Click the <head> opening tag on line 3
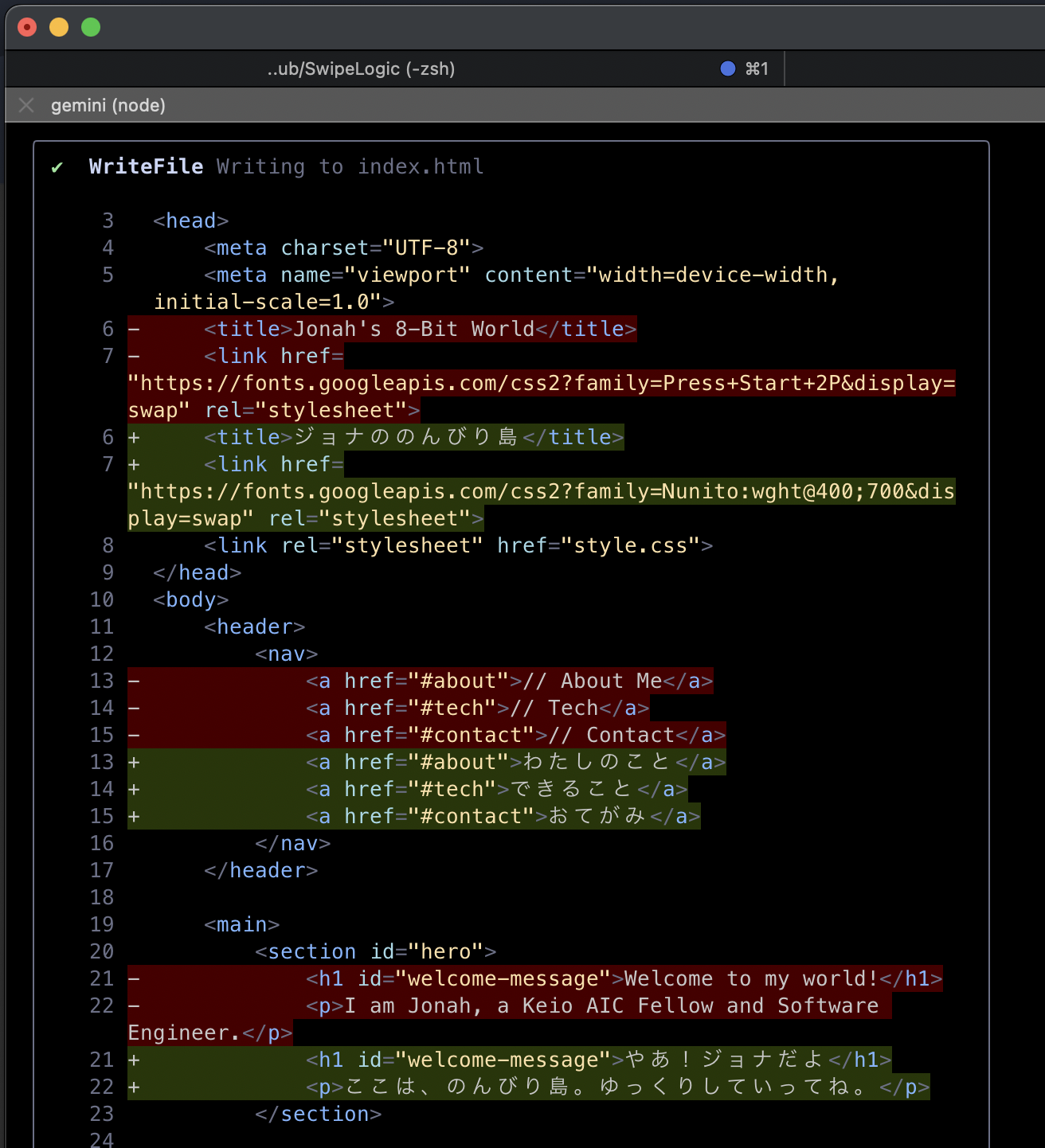This screenshot has width=1045, height=1148. point(191,221)
